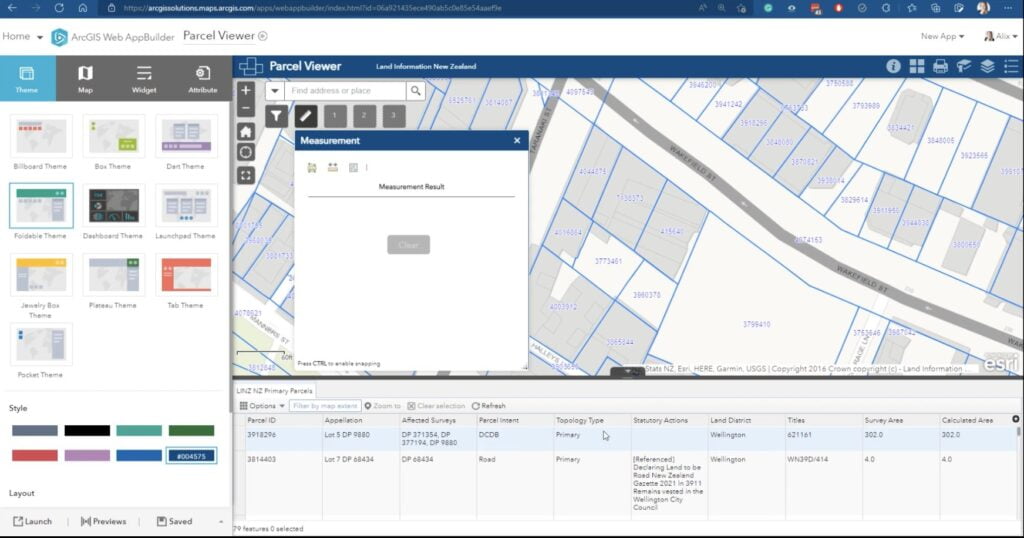Click Clear selection in table toolbar

click(x=436, y=405)
